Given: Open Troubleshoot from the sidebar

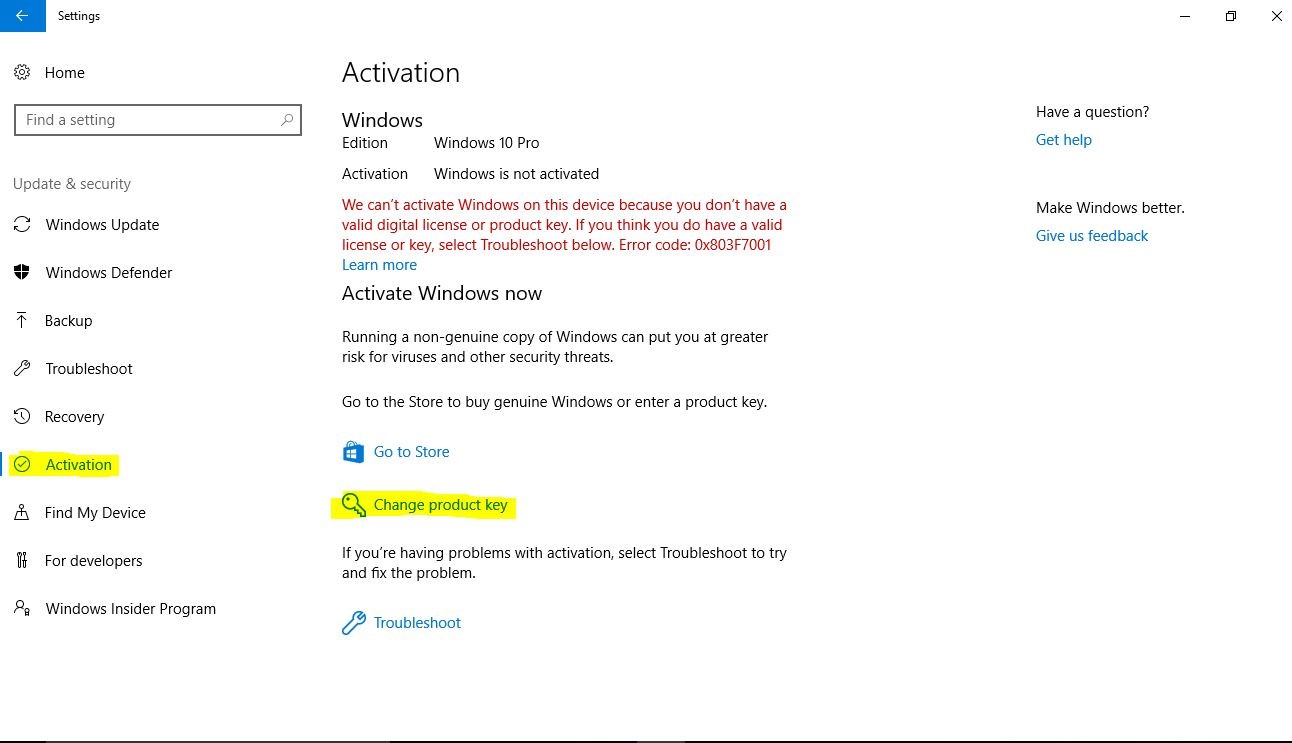Looking at the screenshot, I should pos(89,369).
